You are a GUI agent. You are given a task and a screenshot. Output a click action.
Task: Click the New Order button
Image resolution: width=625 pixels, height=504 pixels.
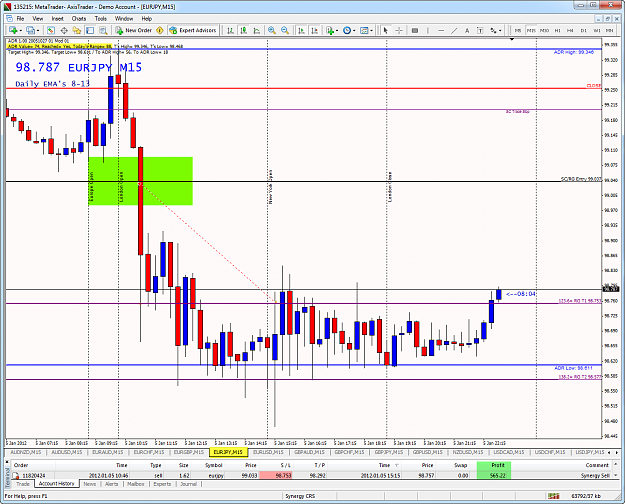(134, 30)
